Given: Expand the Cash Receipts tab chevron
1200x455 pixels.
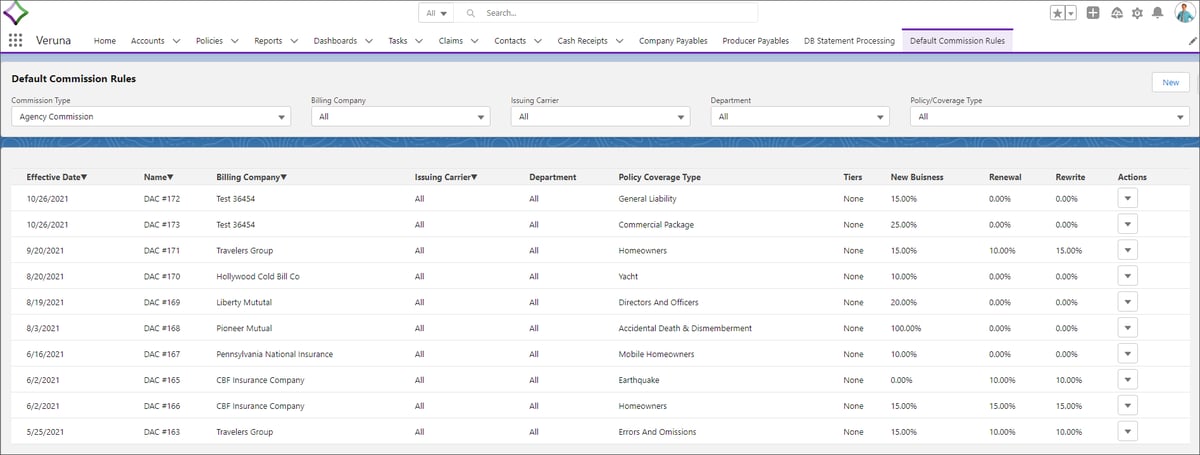Looking at the screenshot, I should click(x=619, y=41).
